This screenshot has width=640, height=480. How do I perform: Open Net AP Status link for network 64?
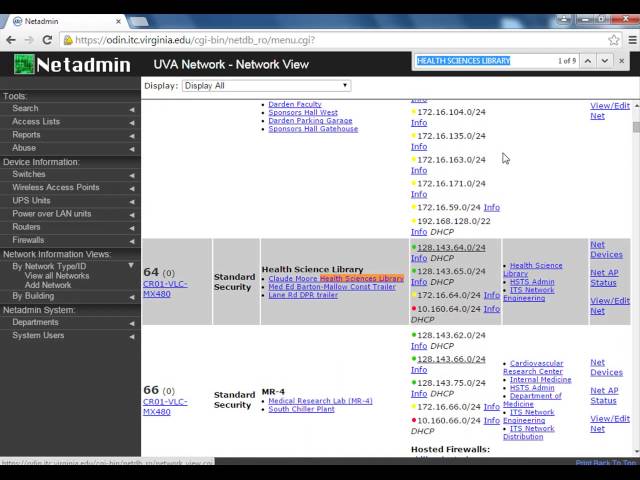click(604, 278)
